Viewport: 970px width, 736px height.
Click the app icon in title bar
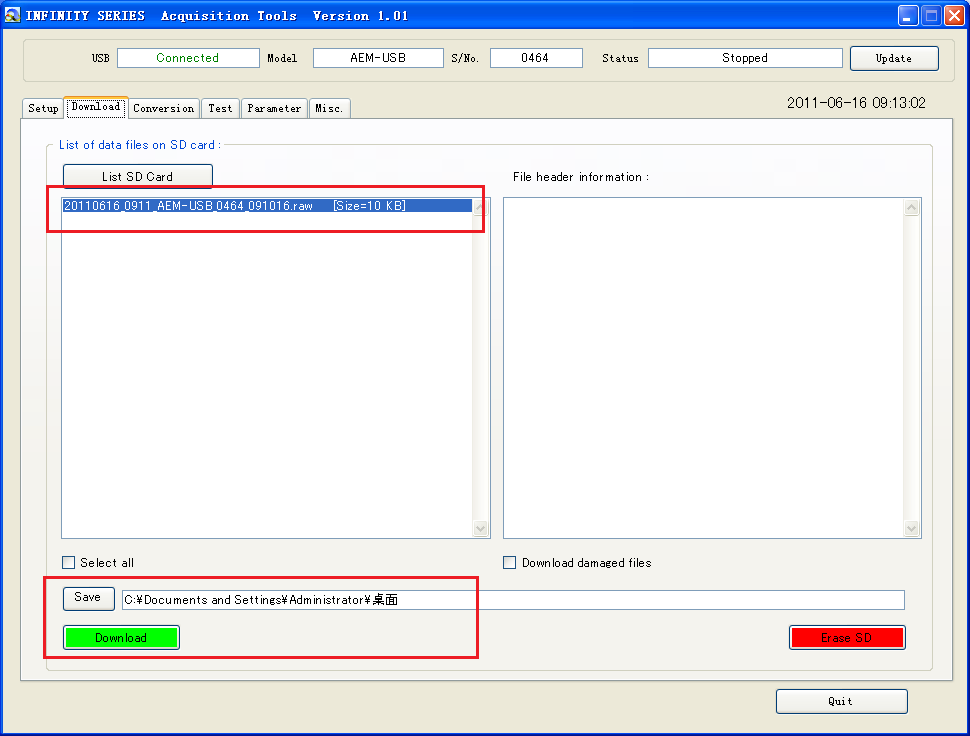[x=13, y=15]
